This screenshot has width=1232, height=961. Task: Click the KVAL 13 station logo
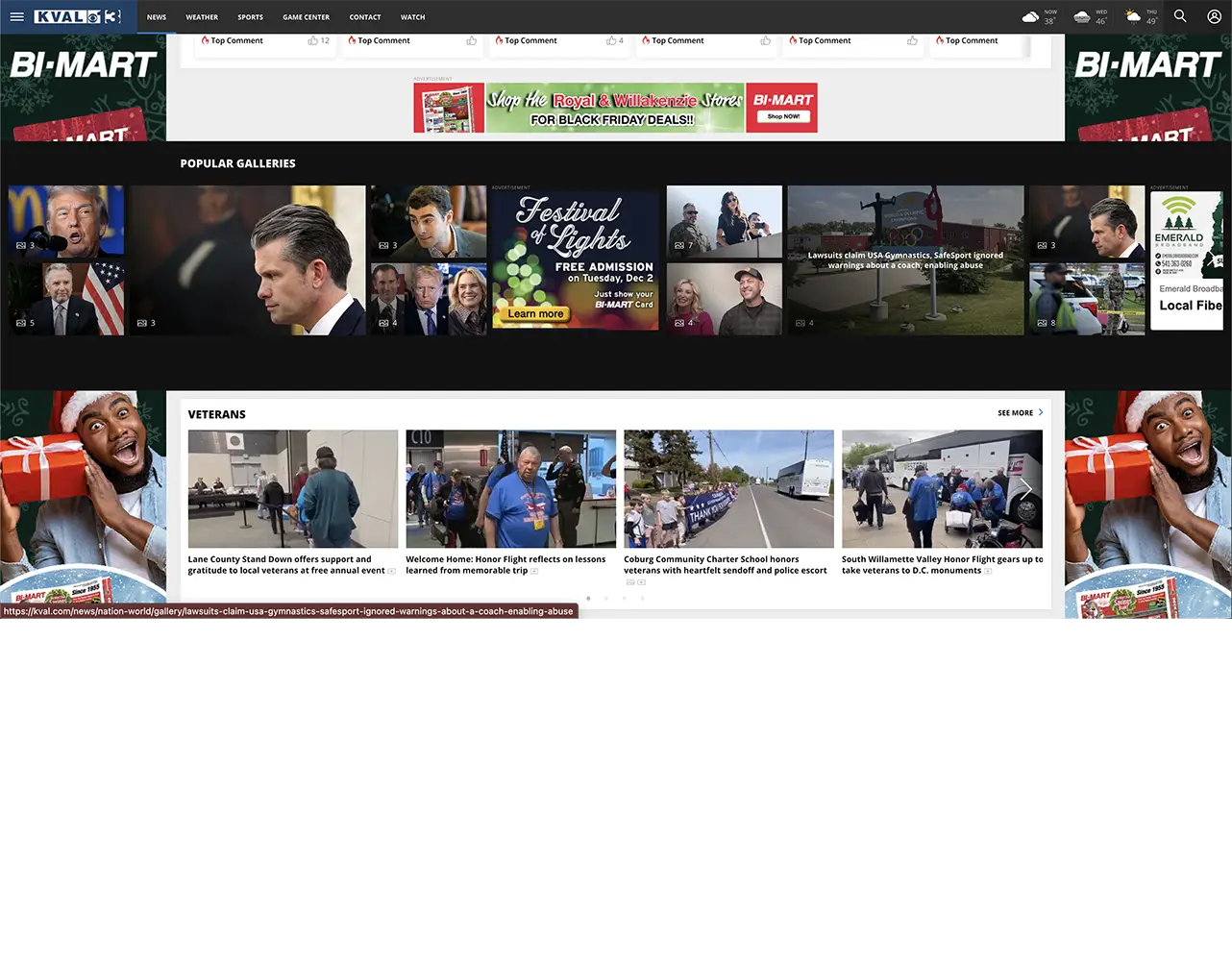coord(78,16)
